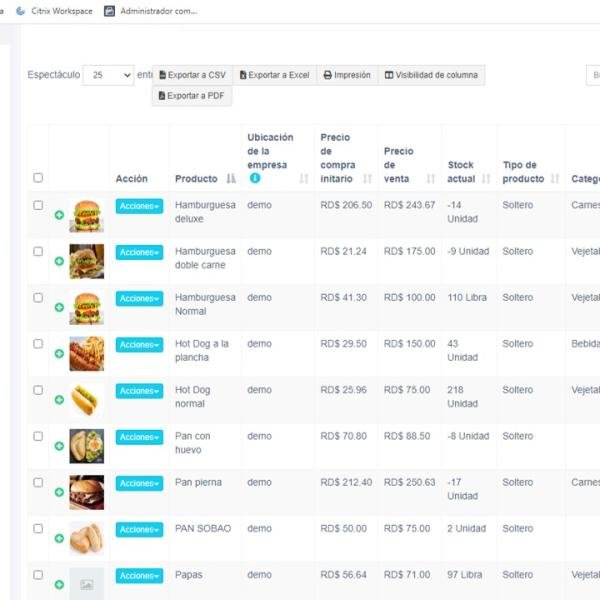This screenshot has width=600, height=600.
Task: Click green plus icon for PAN SOBAO
Action: [59, 538]
